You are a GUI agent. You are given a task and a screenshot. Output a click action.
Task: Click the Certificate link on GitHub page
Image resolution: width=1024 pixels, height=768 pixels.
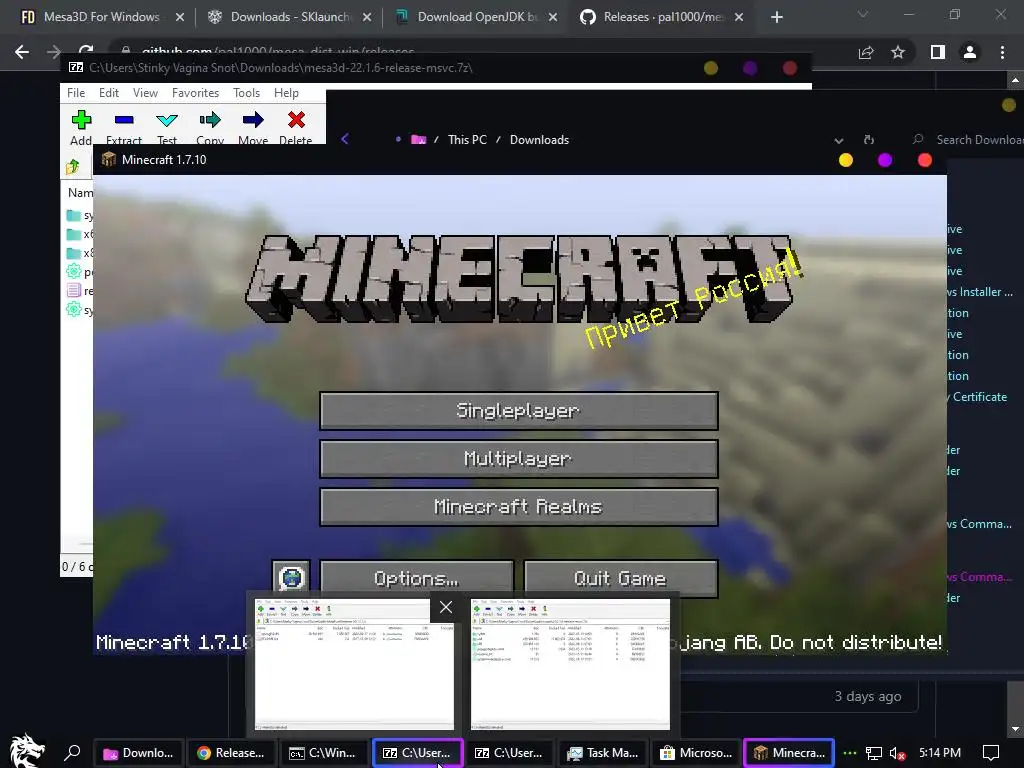[980, 396]
